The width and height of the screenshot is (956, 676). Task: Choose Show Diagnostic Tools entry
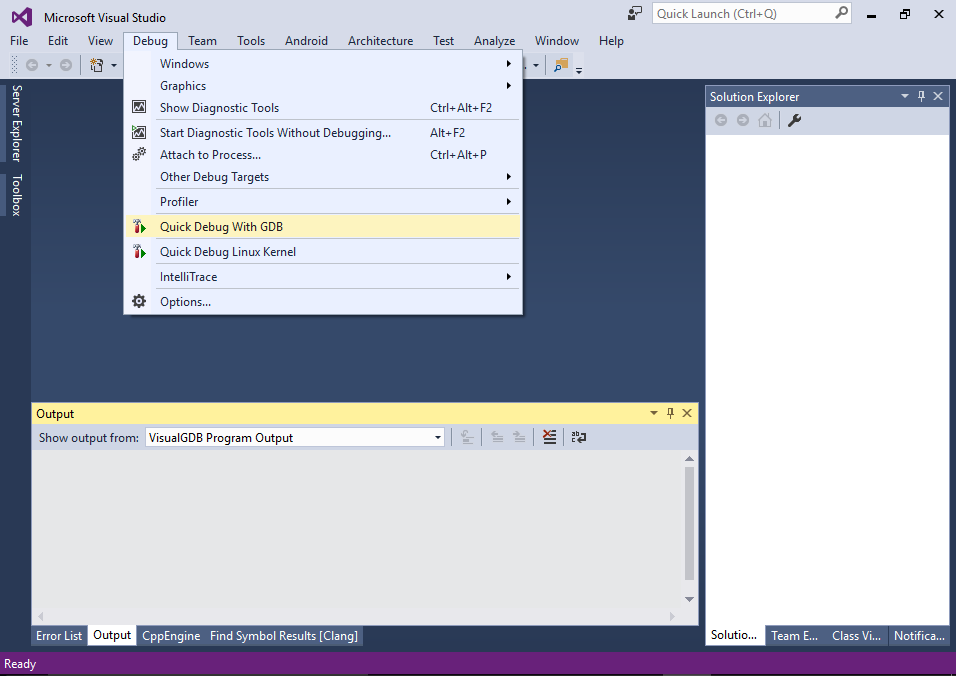click(323, 108)
